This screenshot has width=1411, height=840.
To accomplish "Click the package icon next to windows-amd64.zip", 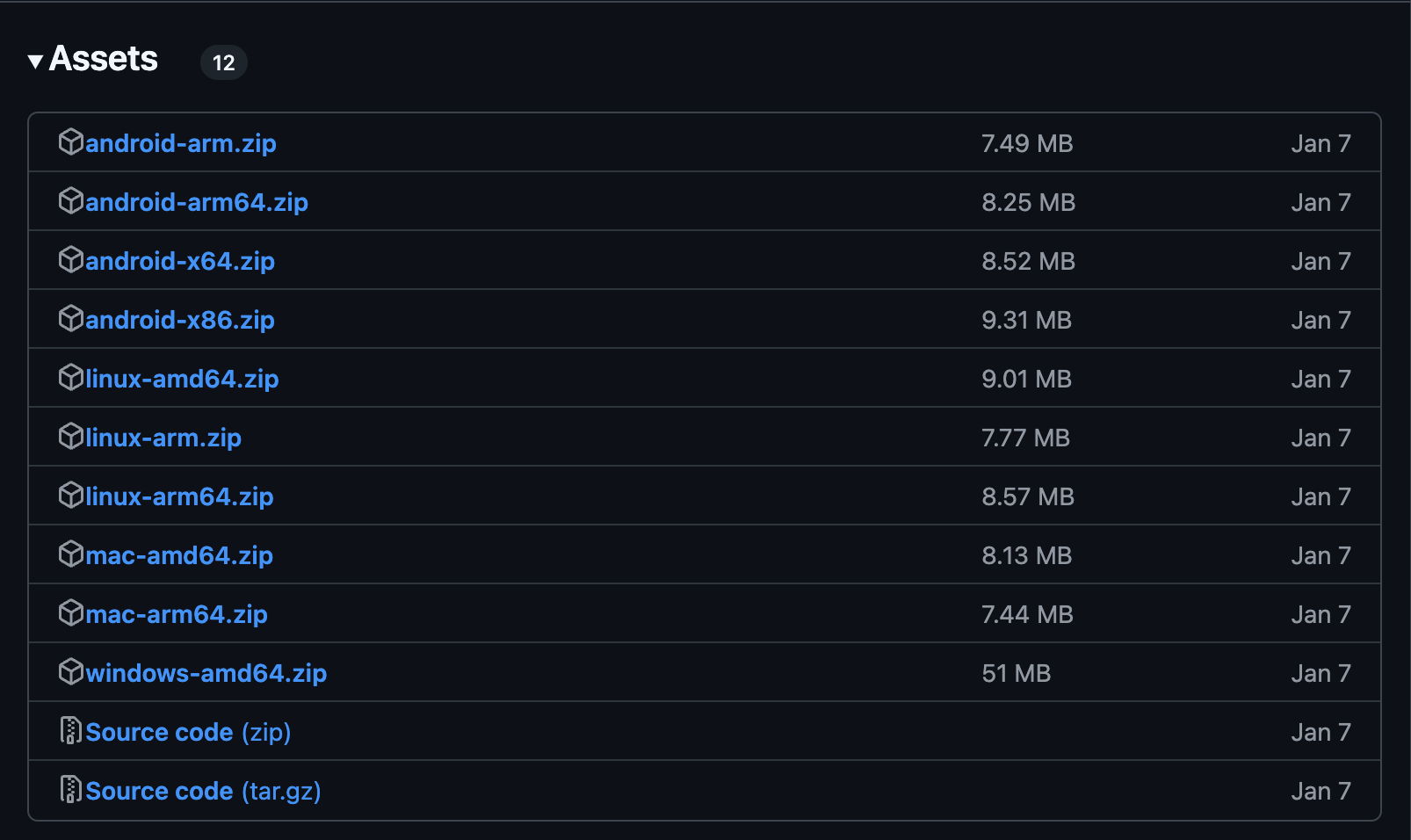I will tap(71, 672).
